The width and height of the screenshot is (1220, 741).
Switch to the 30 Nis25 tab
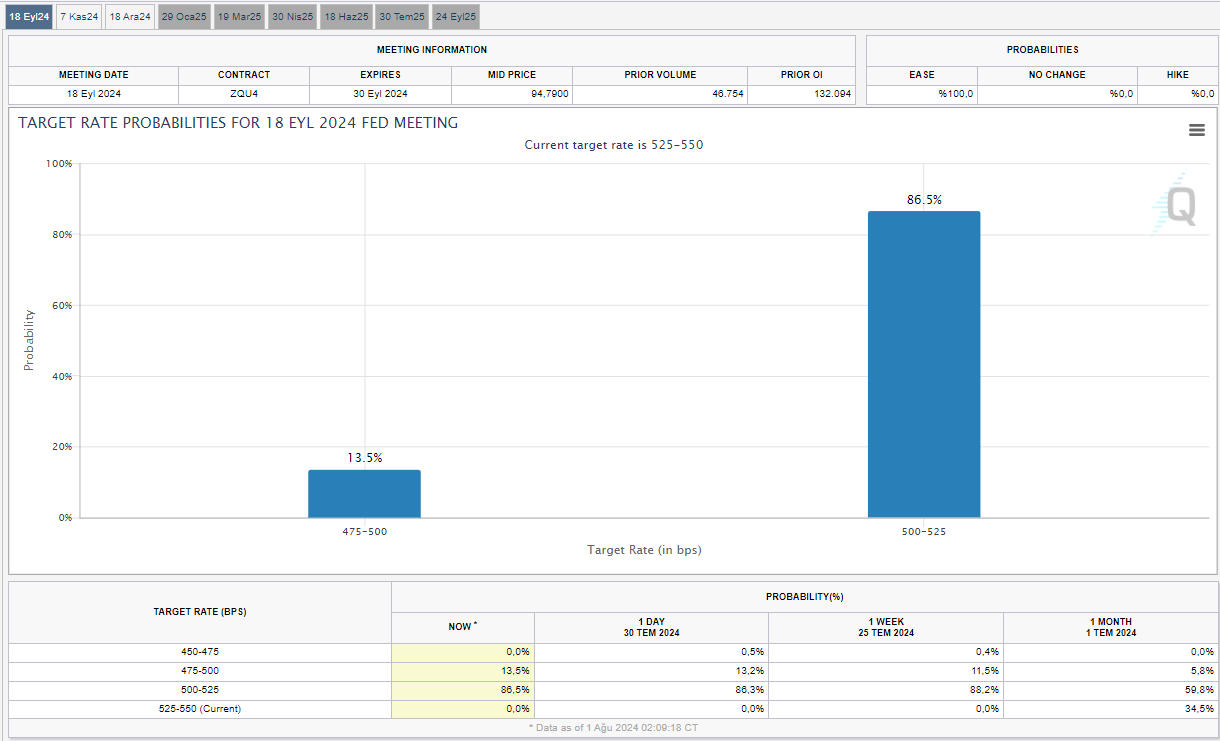pos(293,17)
